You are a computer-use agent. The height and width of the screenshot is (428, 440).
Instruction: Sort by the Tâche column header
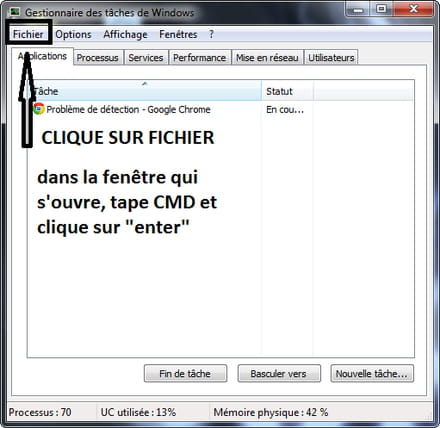[145, 91]
